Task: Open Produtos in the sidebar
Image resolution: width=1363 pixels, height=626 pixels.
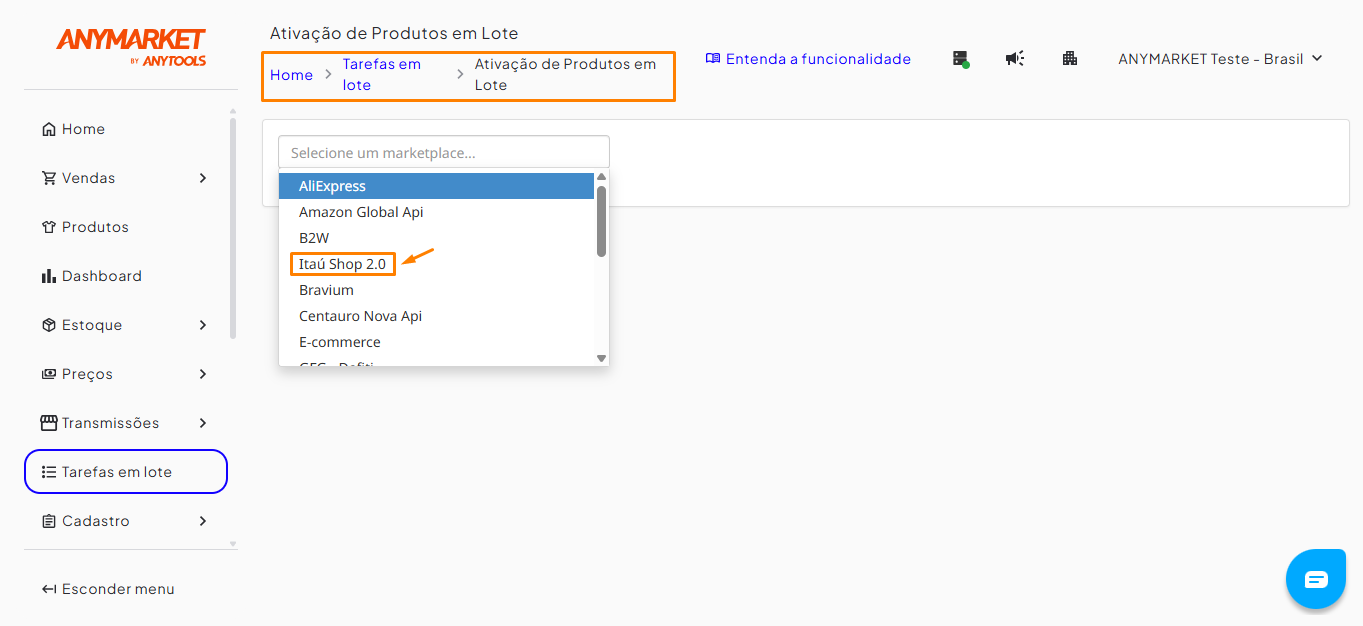Action: tap(95, 227)
